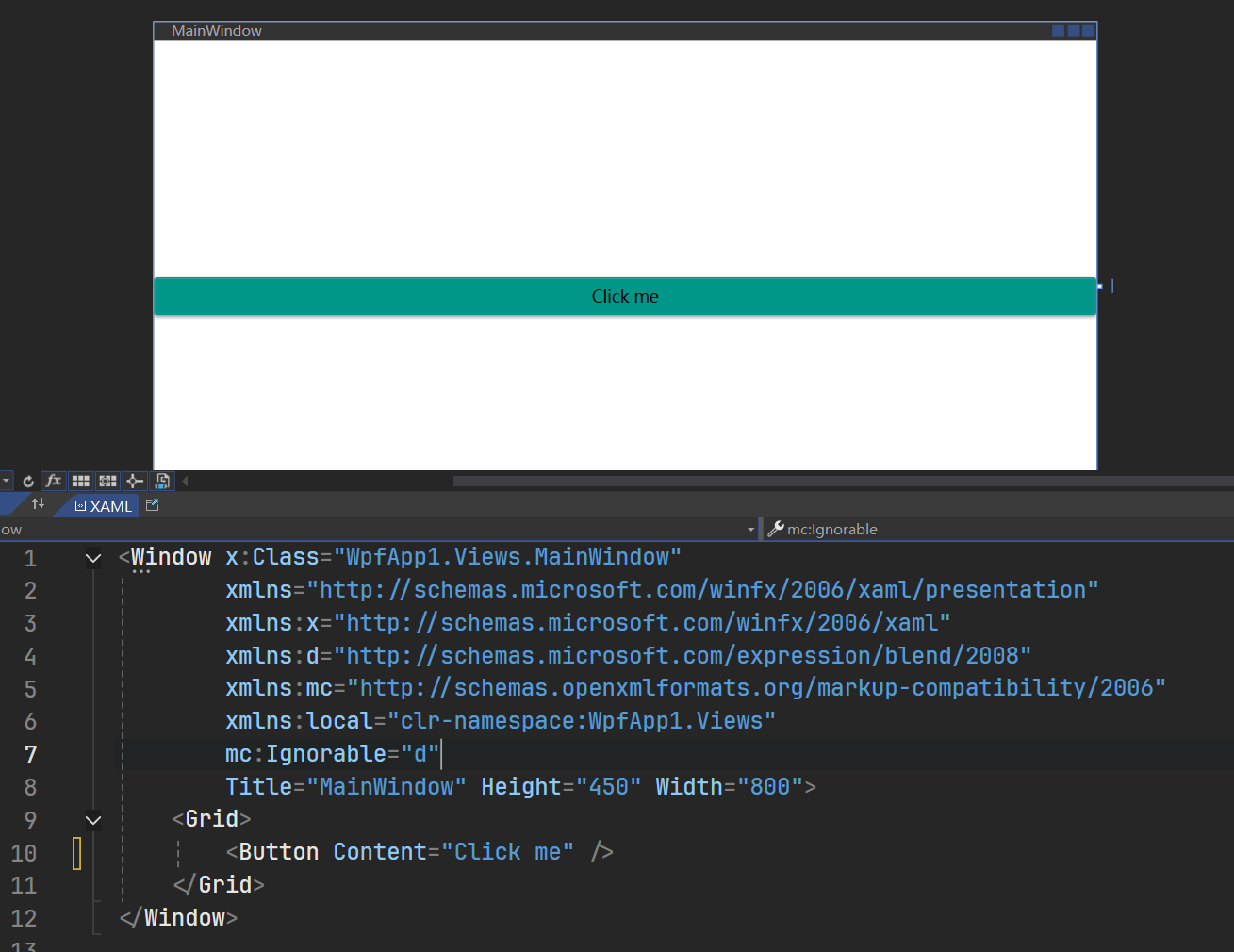Toggle Disable Project Code in the designer toolbar
The height and width of the screenshot is (952, 1234).
tap(161, 481)
